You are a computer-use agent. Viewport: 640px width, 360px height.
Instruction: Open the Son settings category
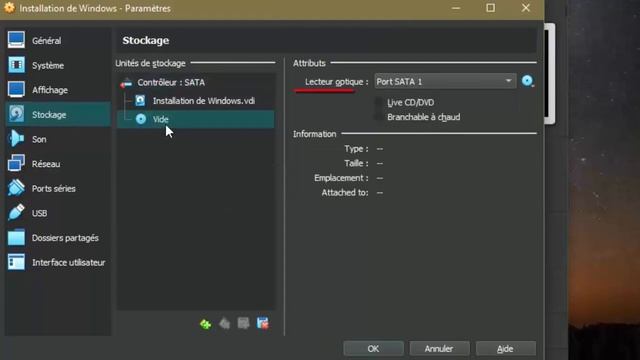pyautogui.click(x=57, y=139)
